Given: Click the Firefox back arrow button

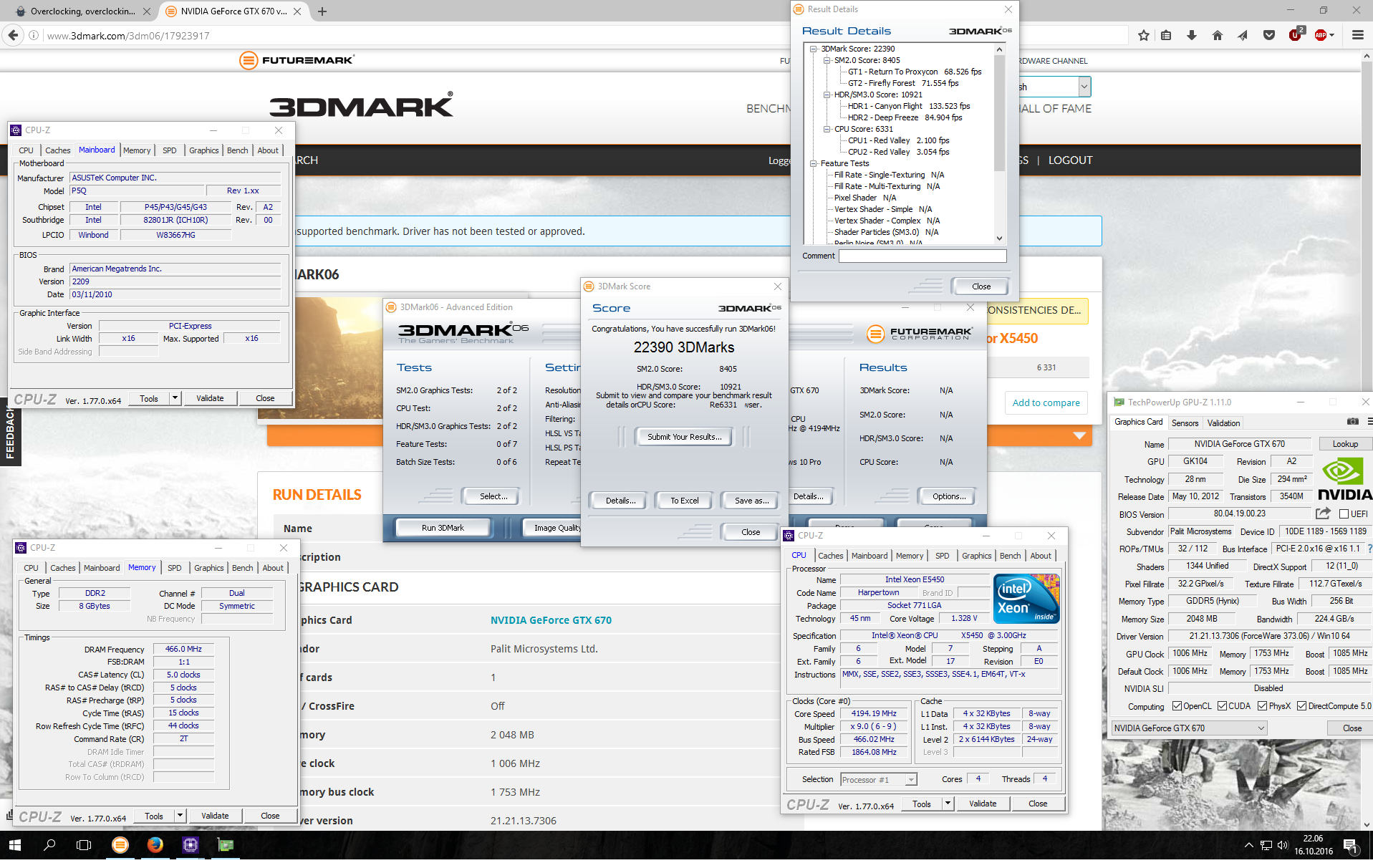Looking at the screenshot, I should (x=13, y=35).
